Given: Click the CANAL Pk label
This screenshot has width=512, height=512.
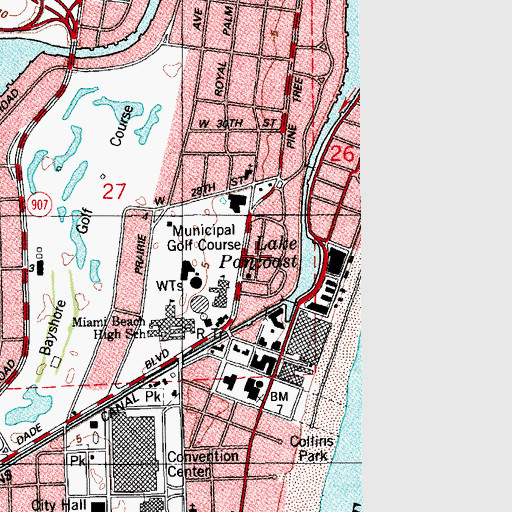Looking at the screenshot, I should click(132, 402).
